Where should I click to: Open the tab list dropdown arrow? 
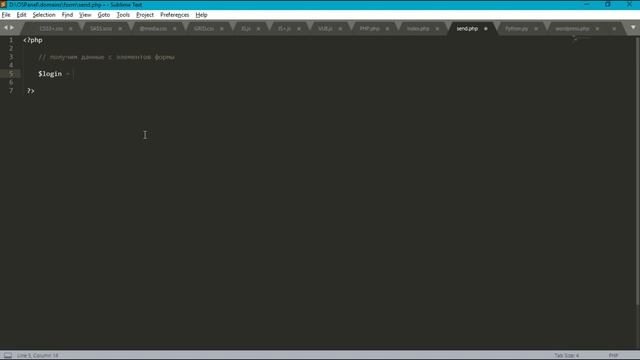tap(633, 28)
